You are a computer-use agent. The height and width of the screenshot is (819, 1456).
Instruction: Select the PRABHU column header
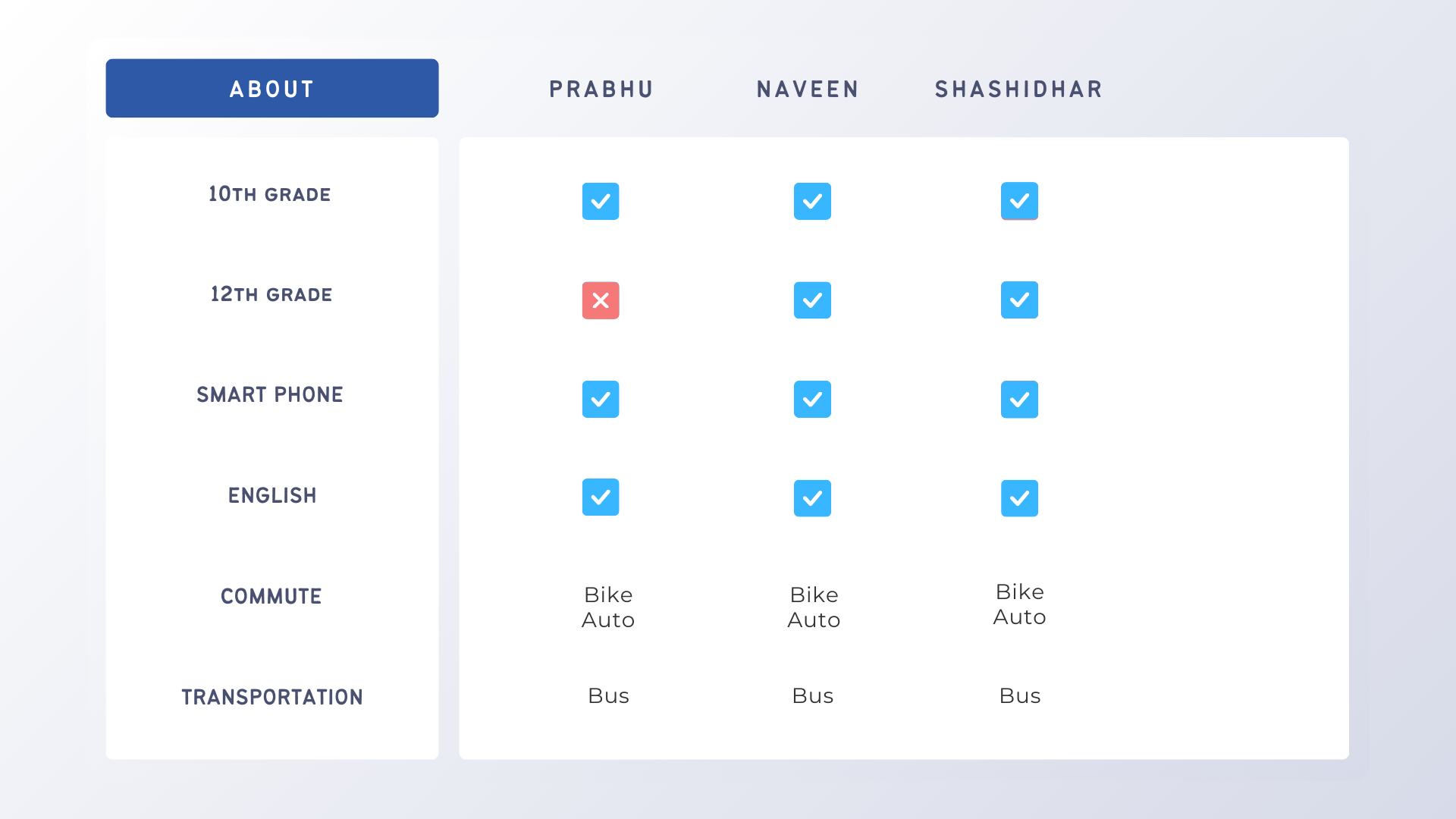(x=601, y=89)
